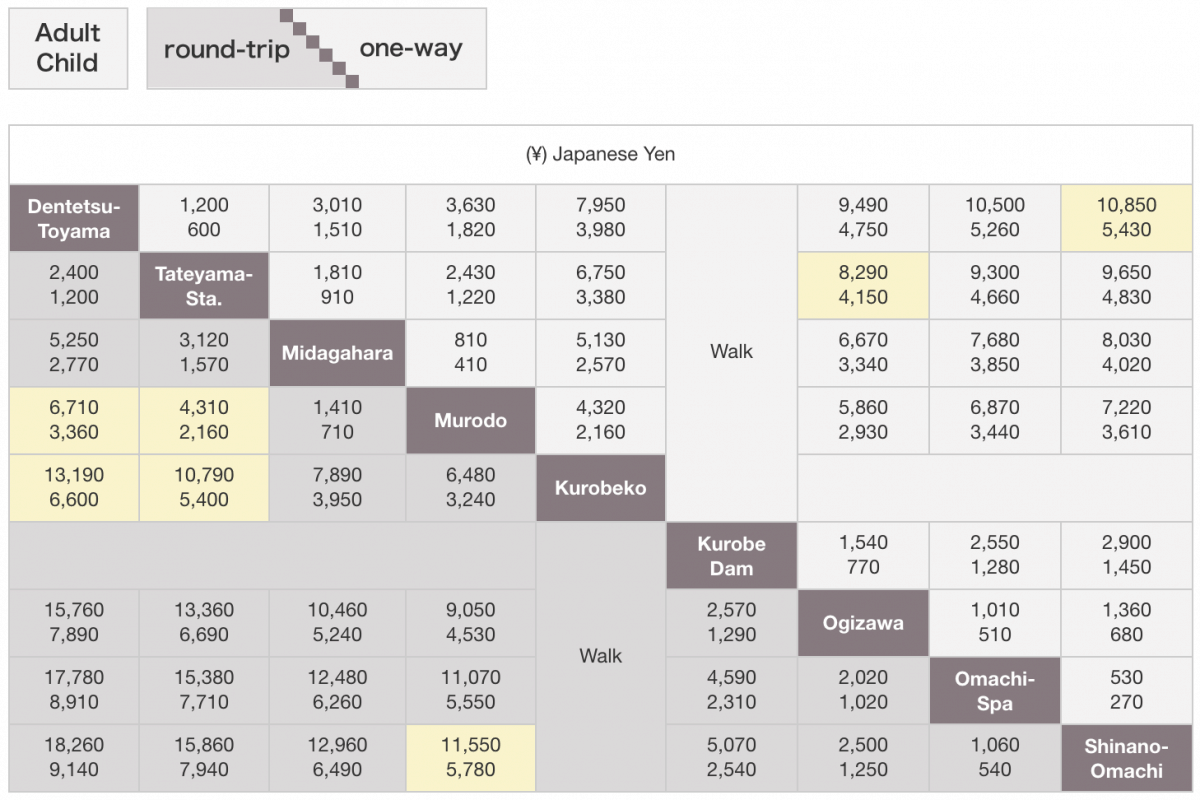Select the highlighted 10,850 fare cell
Viewport: 1200px width, 800px height.
point(1126,218)
